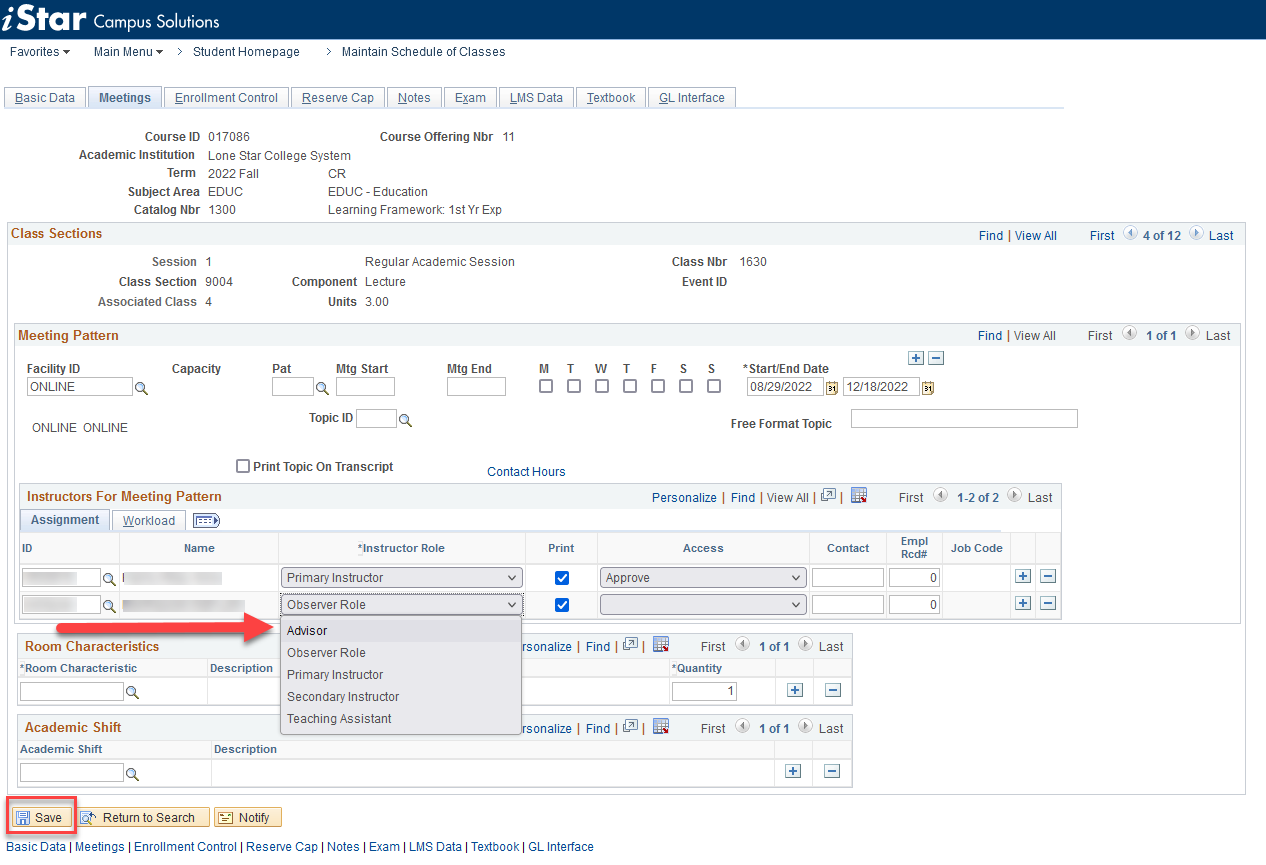This screenshot has width=1266, height=865.
Task: Click Return to Search button
Action: pos(143,818)
